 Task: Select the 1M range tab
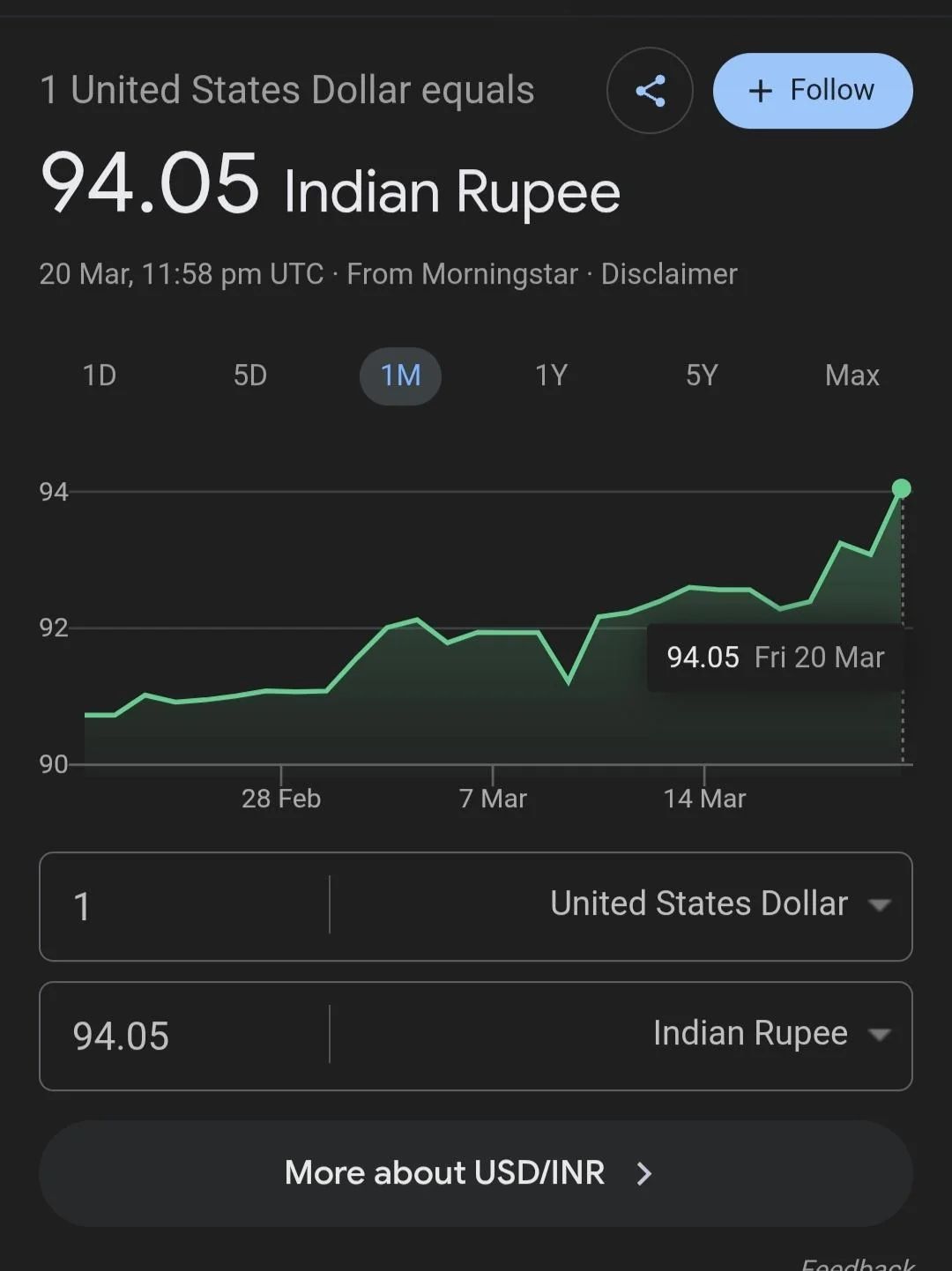tap(400, 376)
